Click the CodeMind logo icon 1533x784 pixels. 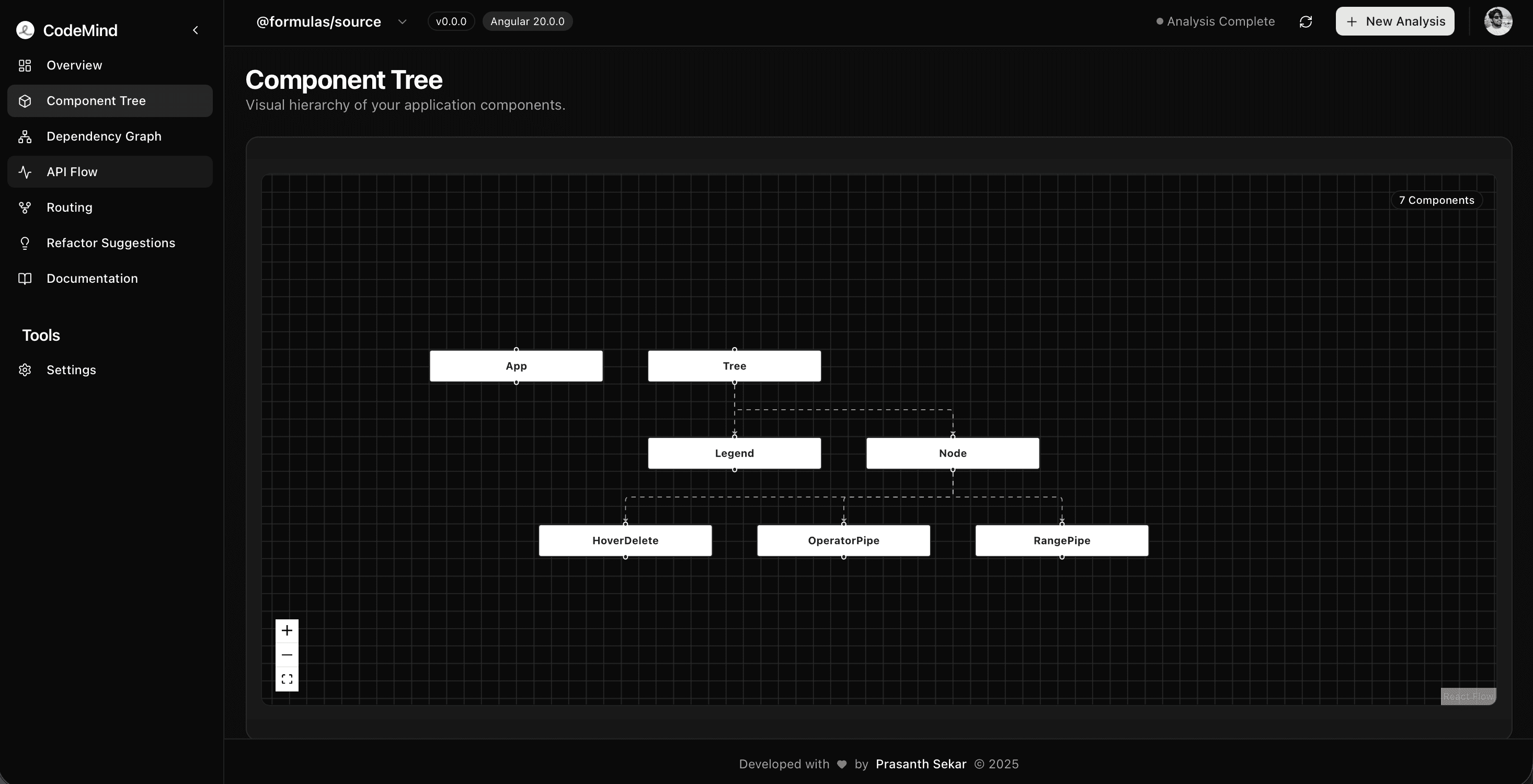(25, 30)
